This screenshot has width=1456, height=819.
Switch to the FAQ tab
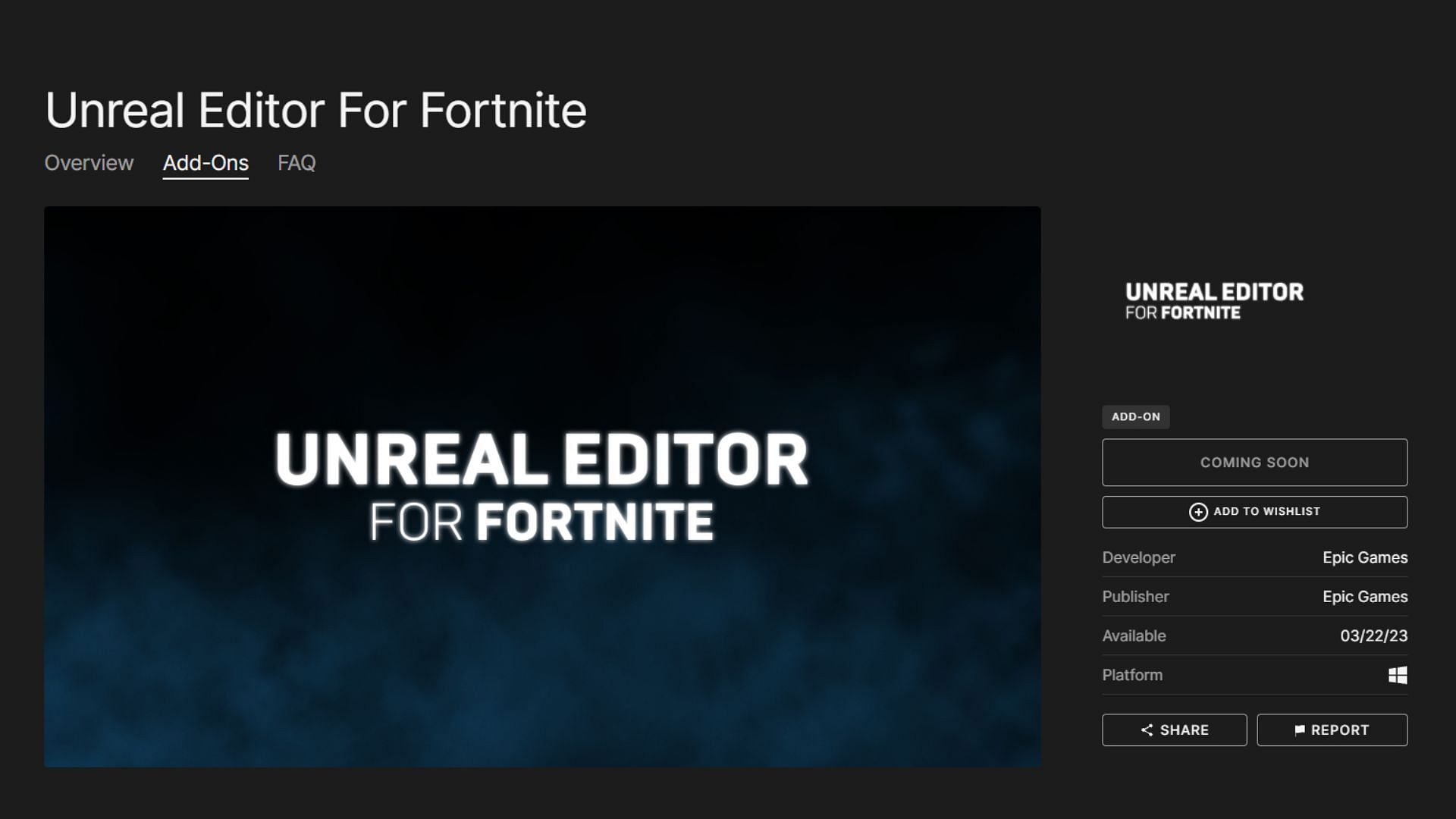(x=297, y=163)
